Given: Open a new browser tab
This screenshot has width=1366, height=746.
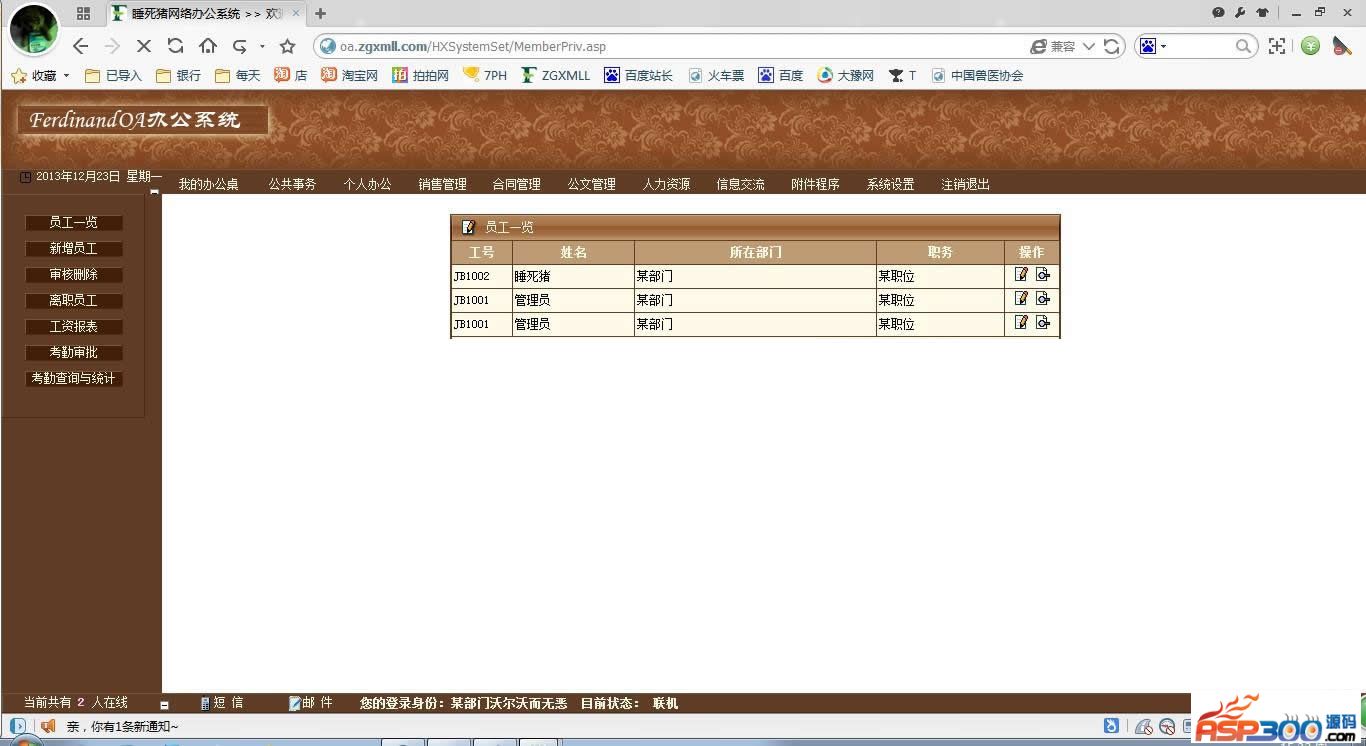Looking at the screenshot, I should click(320, 14).
